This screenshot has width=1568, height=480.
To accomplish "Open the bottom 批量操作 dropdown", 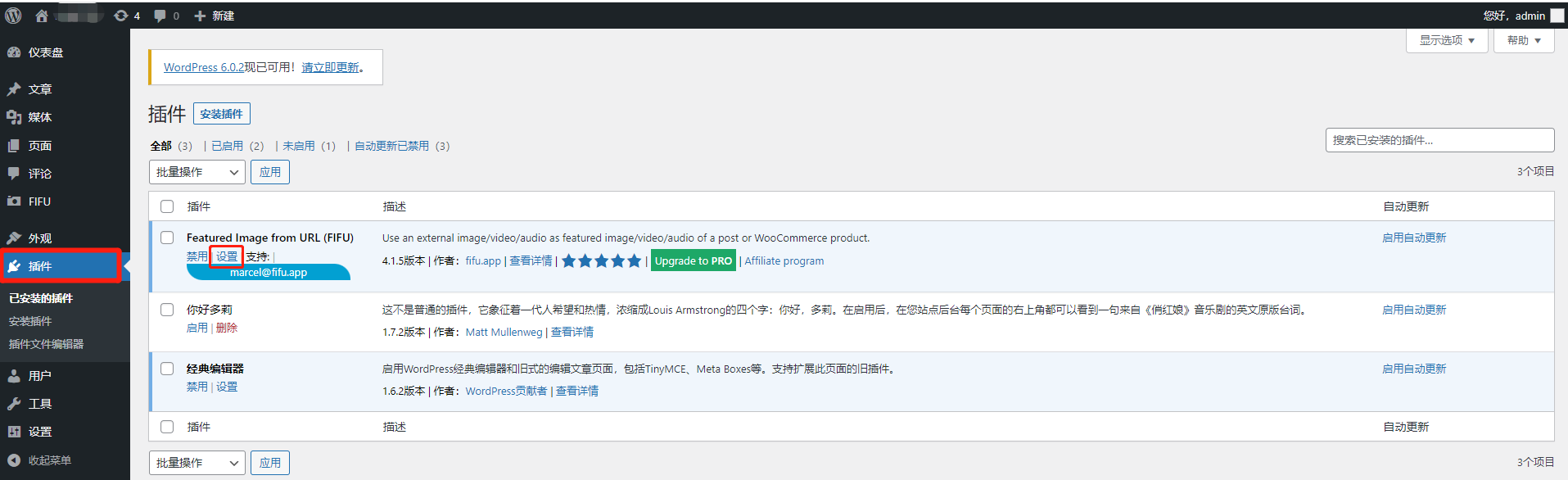I will (197, 463).
